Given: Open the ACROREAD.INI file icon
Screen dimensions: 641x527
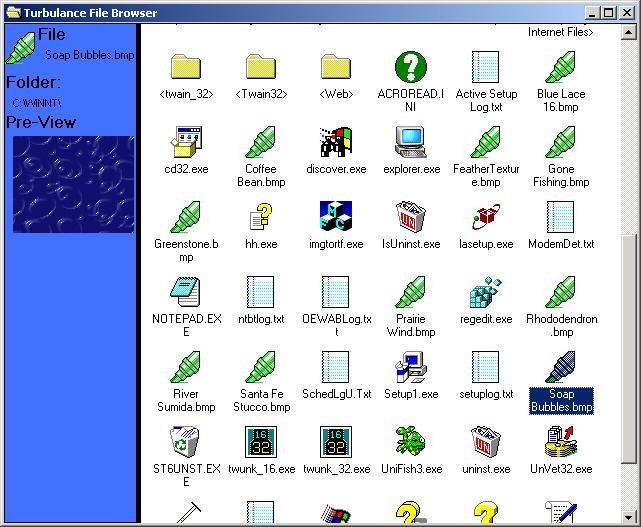Looking at the screenshot, I should [410, 67].
